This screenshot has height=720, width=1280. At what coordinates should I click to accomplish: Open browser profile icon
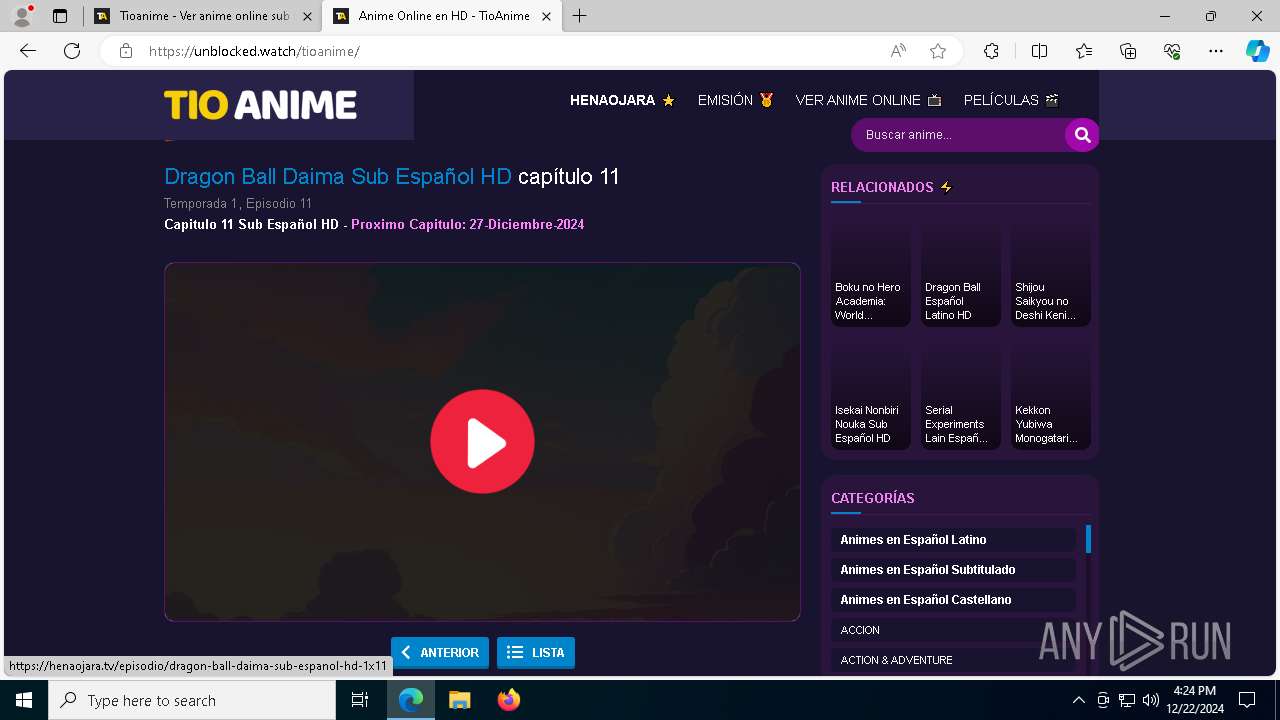tap(22, 16)
